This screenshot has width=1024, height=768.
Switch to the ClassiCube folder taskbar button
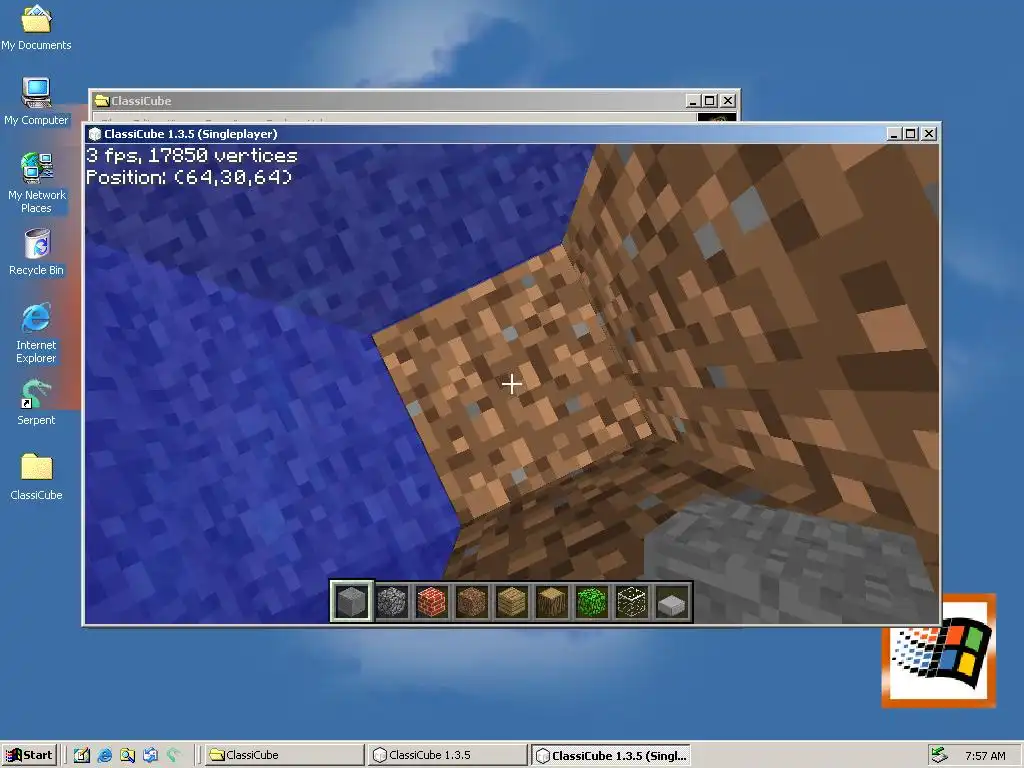tap(284, 755)
